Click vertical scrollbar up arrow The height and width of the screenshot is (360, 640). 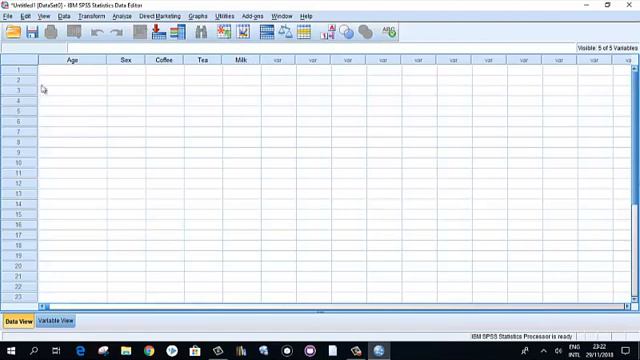pyautogui.click(x=635, y=68)
